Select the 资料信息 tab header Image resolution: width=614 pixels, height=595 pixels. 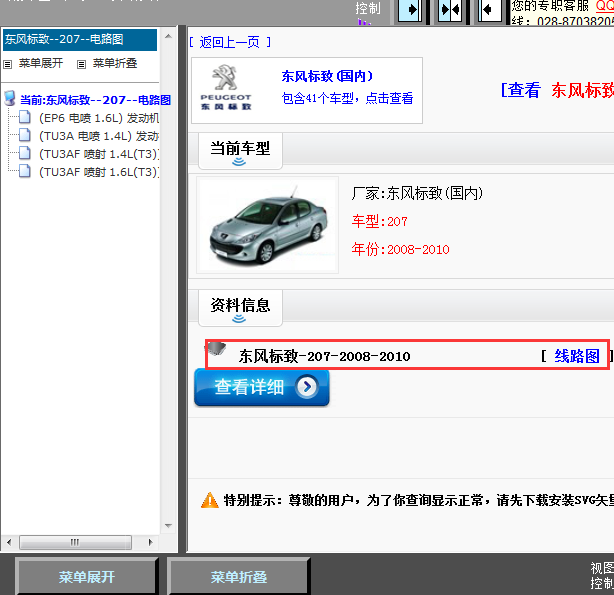coord(240,308)
